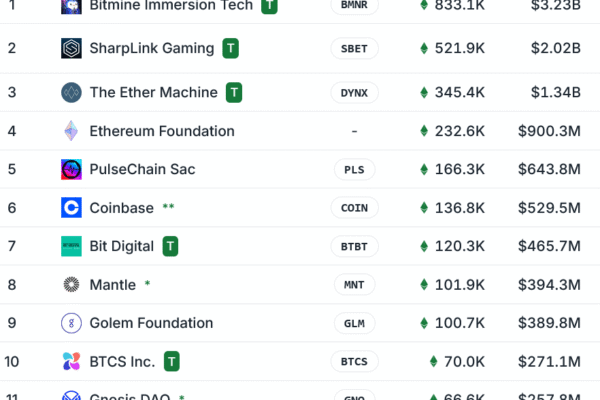Click the Golem Foundation logo icon
The image size is (600, 400).
[72, 323]
